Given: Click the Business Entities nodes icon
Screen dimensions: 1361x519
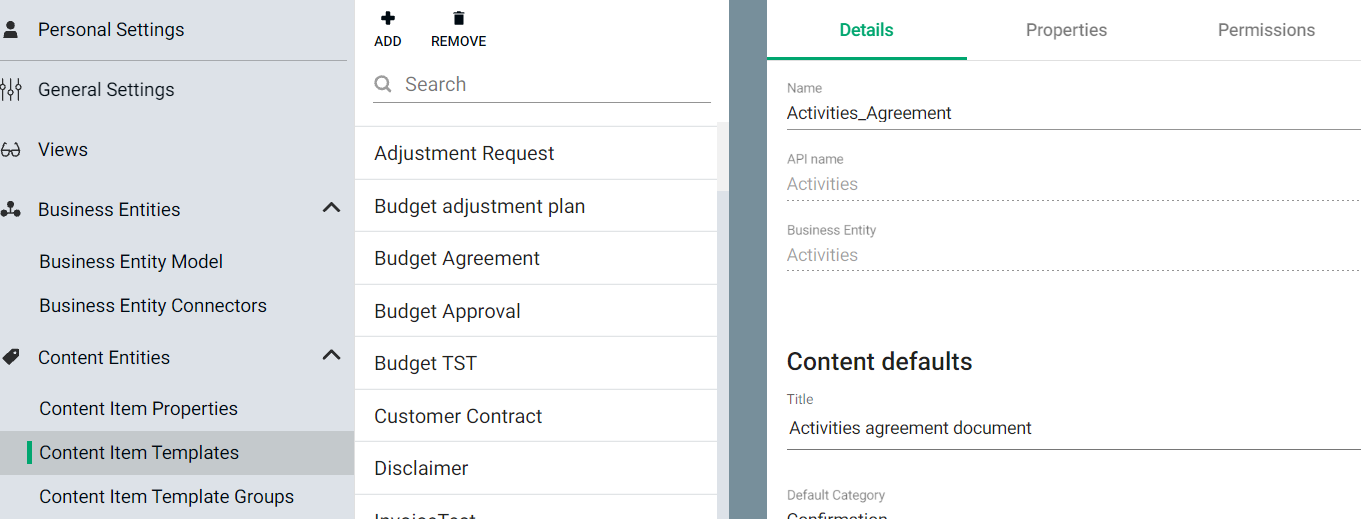Looking at the screenshot, I should (x=11, y=210).
